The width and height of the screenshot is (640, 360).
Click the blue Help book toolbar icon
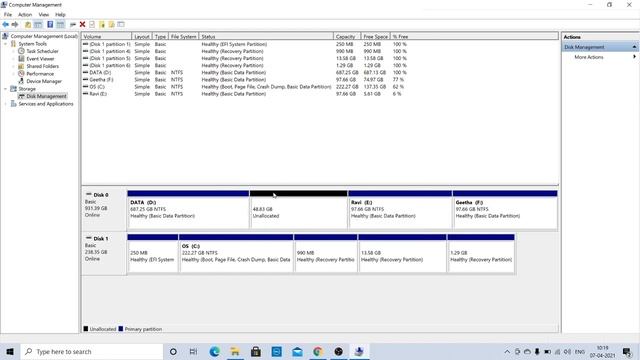50,24
